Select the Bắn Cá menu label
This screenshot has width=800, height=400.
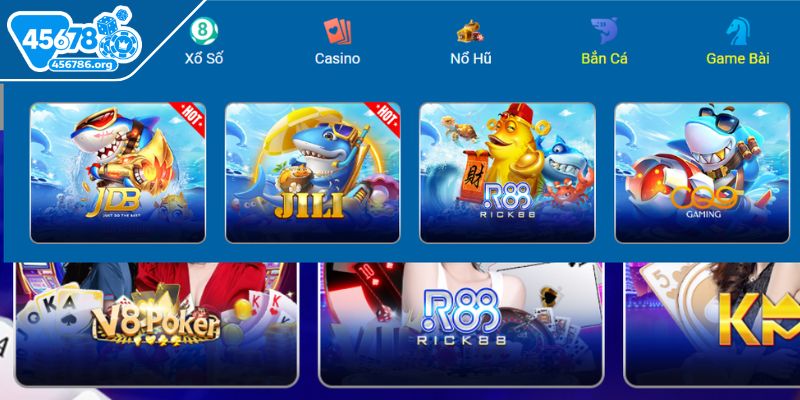pos(604,59)
